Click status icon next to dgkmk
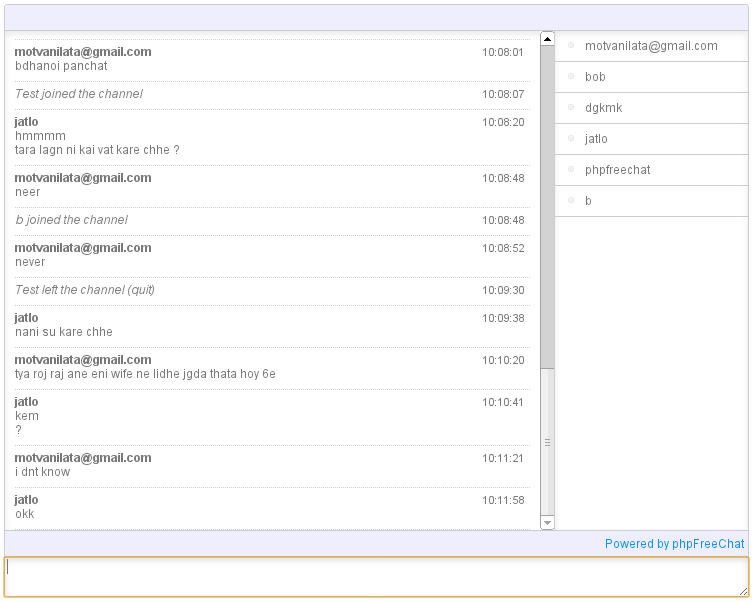The image size is (752, 602). click(x=571, y=107)
